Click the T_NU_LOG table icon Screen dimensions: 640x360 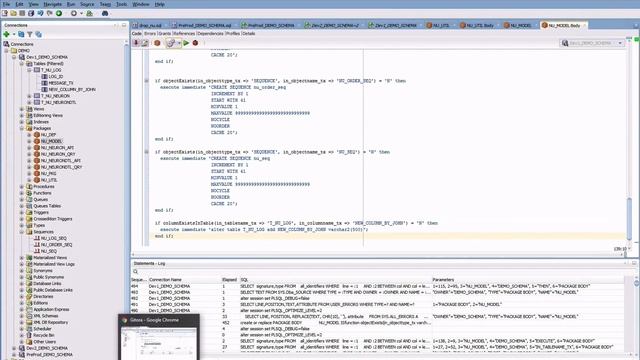[x=37, y=70]
